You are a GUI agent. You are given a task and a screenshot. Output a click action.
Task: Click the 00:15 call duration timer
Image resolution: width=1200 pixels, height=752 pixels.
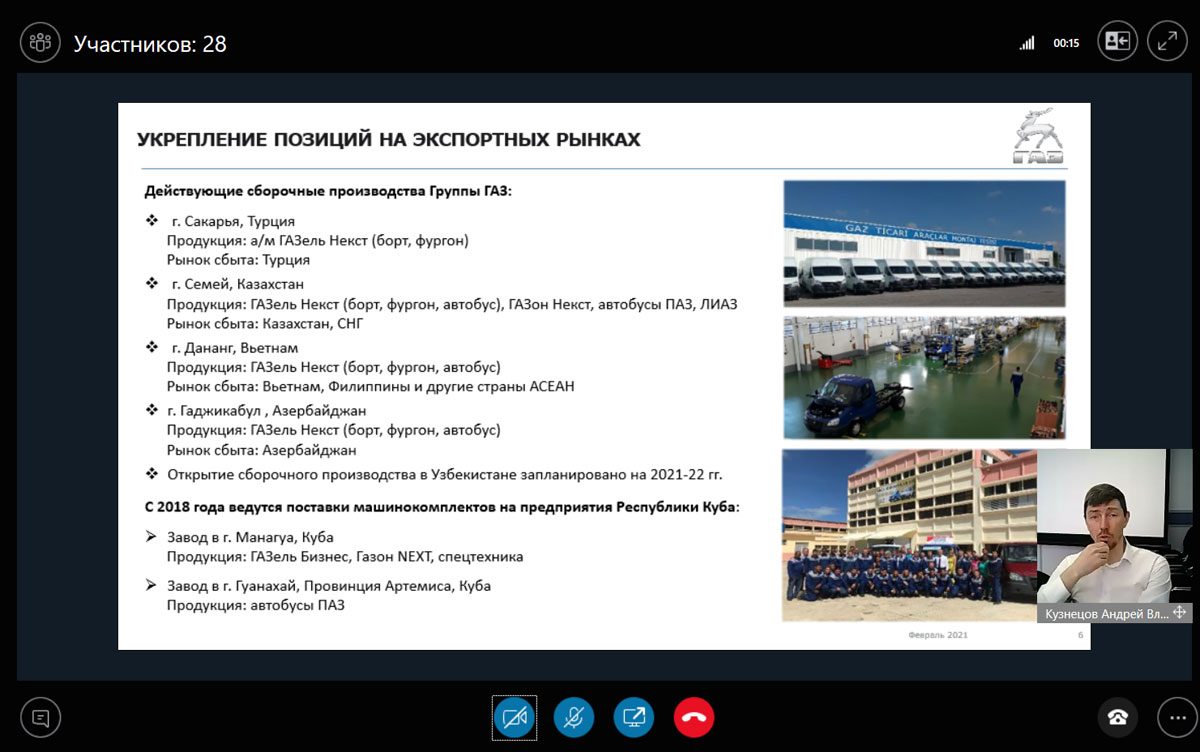click(1066, 44)
